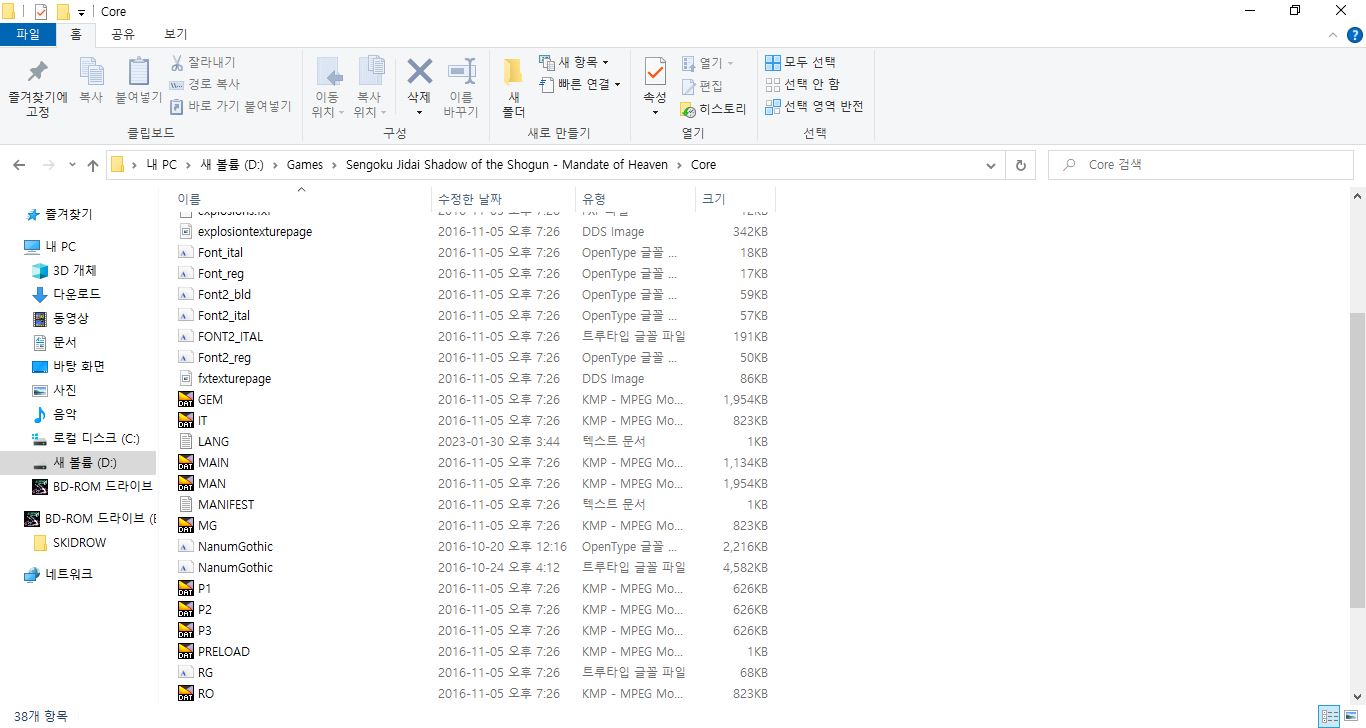Select 바탕 화면 in navigation pane
This screenshot has width=1366, height=728.
pos(78,366)
